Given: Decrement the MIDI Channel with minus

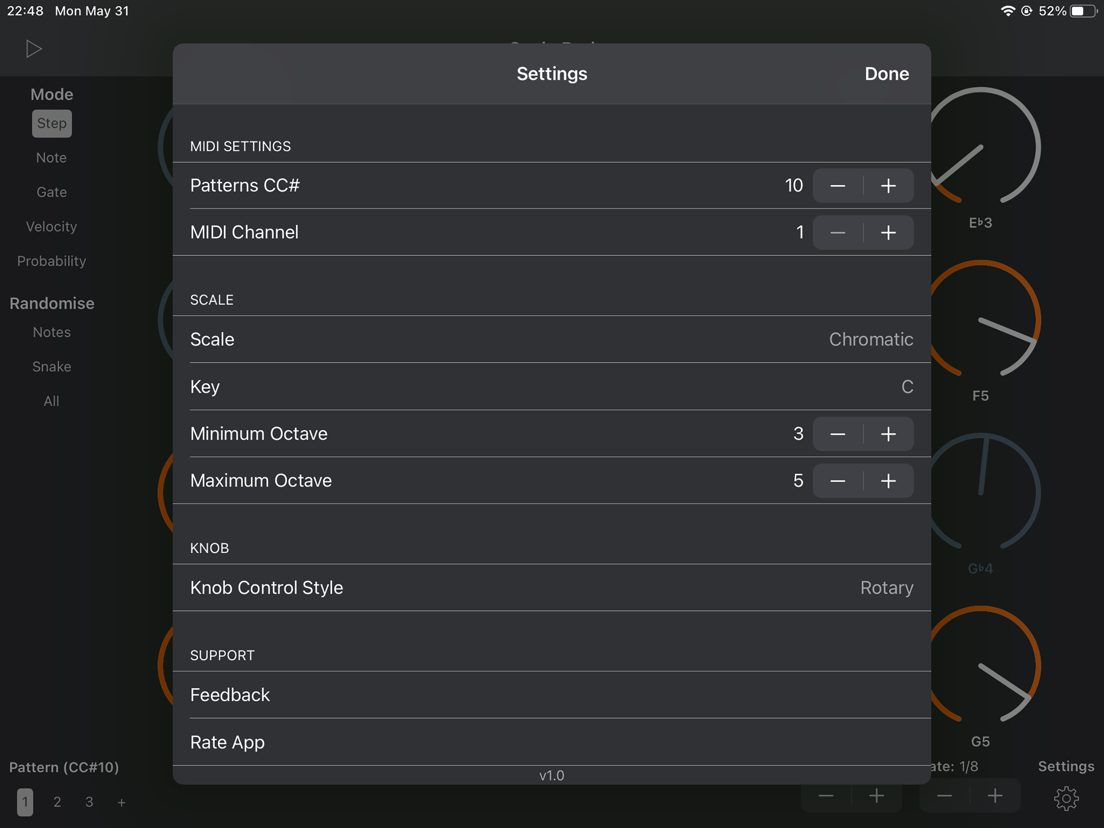Looking at the screenshot, I should coord(838,232).
